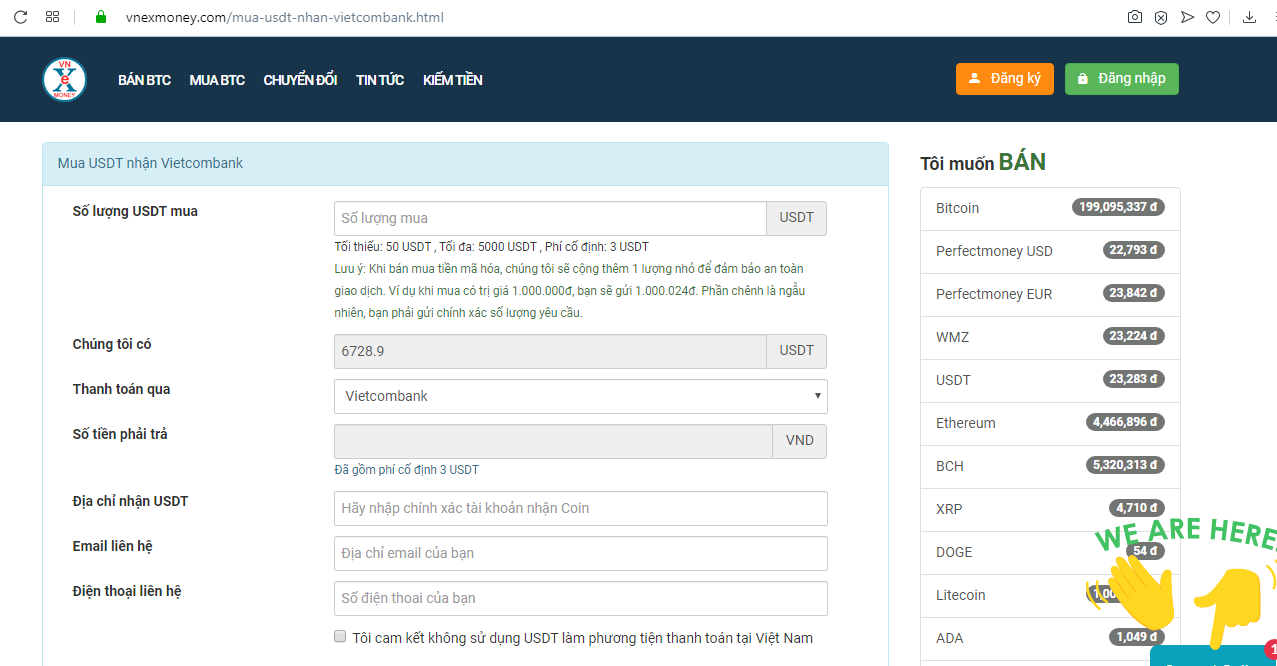Click the 199,095,337 đ Bitcoin price badge
The width and height of the screenshot is (1277, 666).
pyautogui.click(x=1119, y=207)
